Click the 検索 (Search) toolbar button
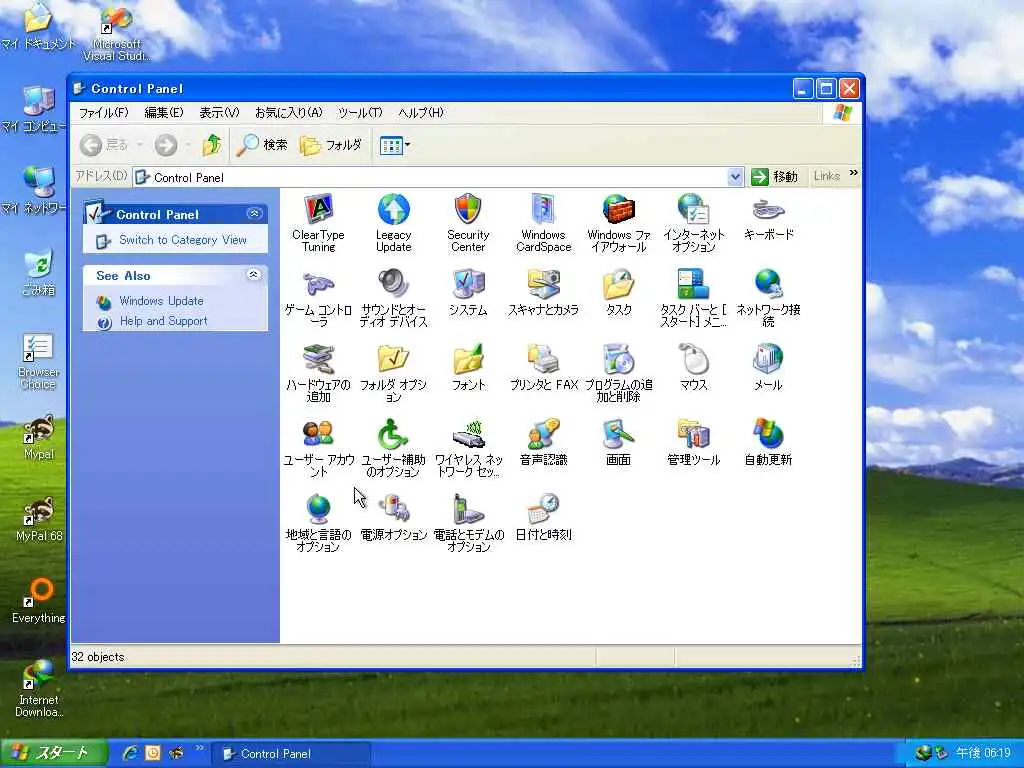 pos(262,145)
